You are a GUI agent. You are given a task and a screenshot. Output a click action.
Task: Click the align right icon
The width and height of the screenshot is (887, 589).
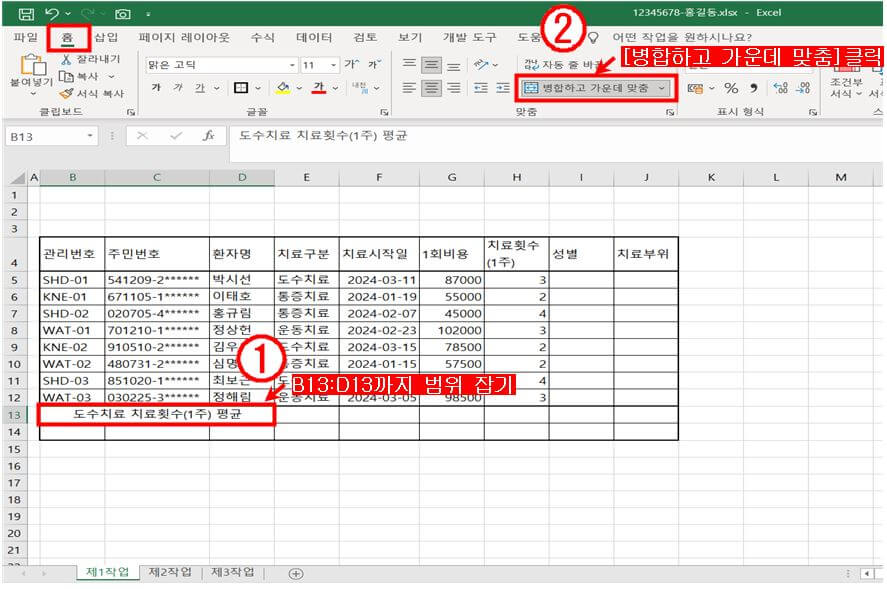[x=453, y=88]
